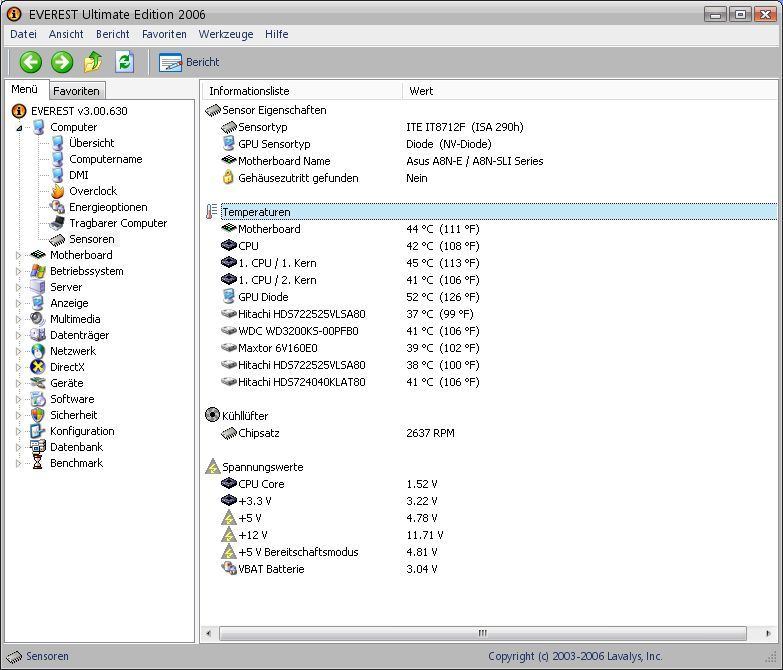Expand the Anzeige tree node
Viewport: 783px width, 670px height.
[x=18, y=303]
